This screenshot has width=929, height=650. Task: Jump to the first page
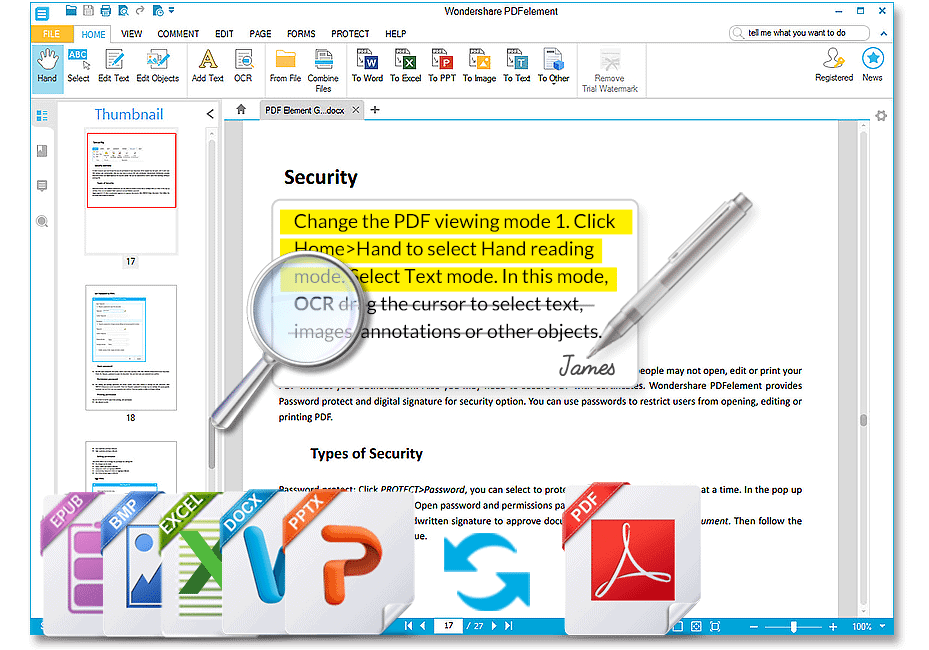pos(408,626)
